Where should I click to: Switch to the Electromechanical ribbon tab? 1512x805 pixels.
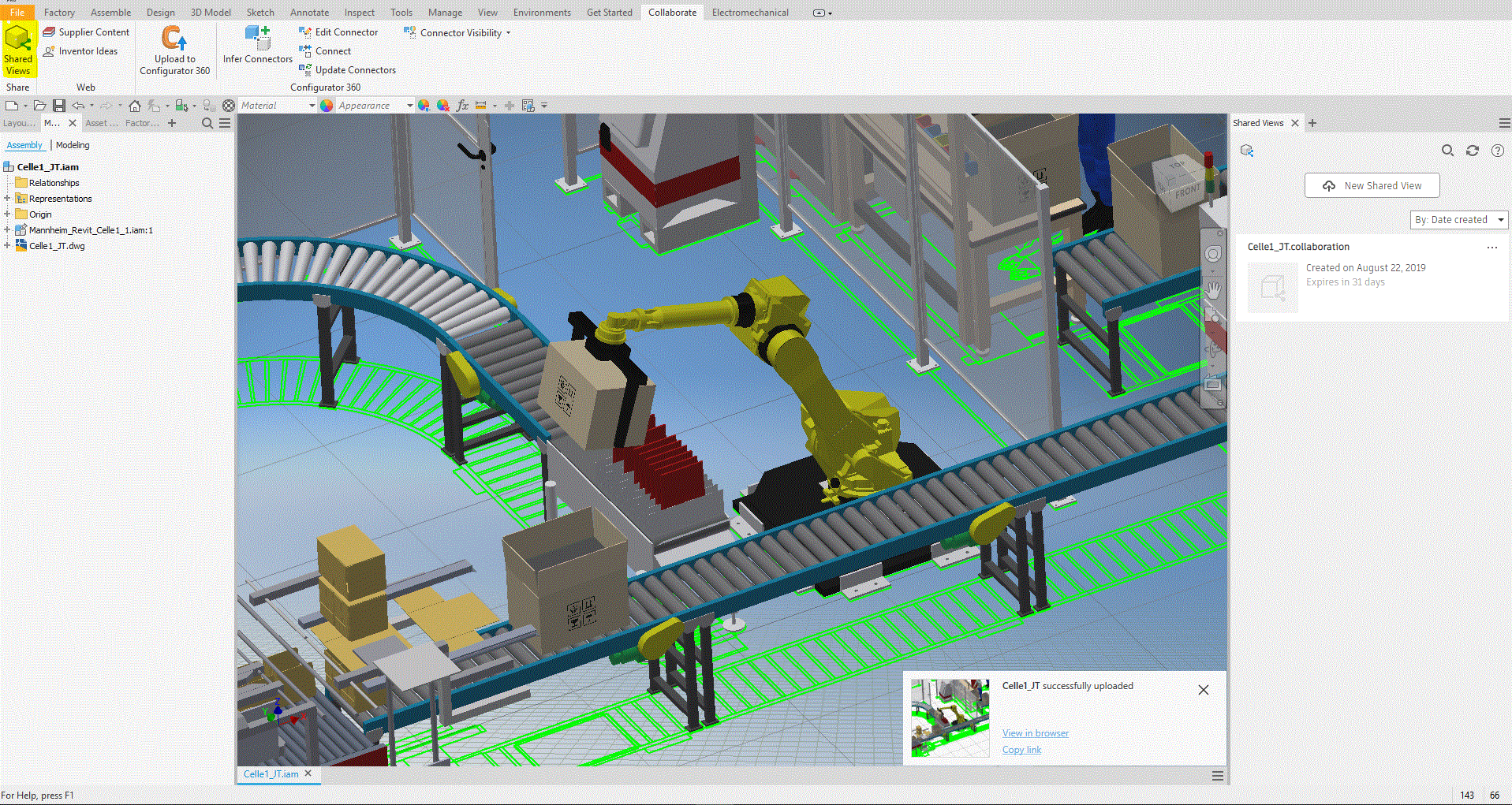pos(749,12)
